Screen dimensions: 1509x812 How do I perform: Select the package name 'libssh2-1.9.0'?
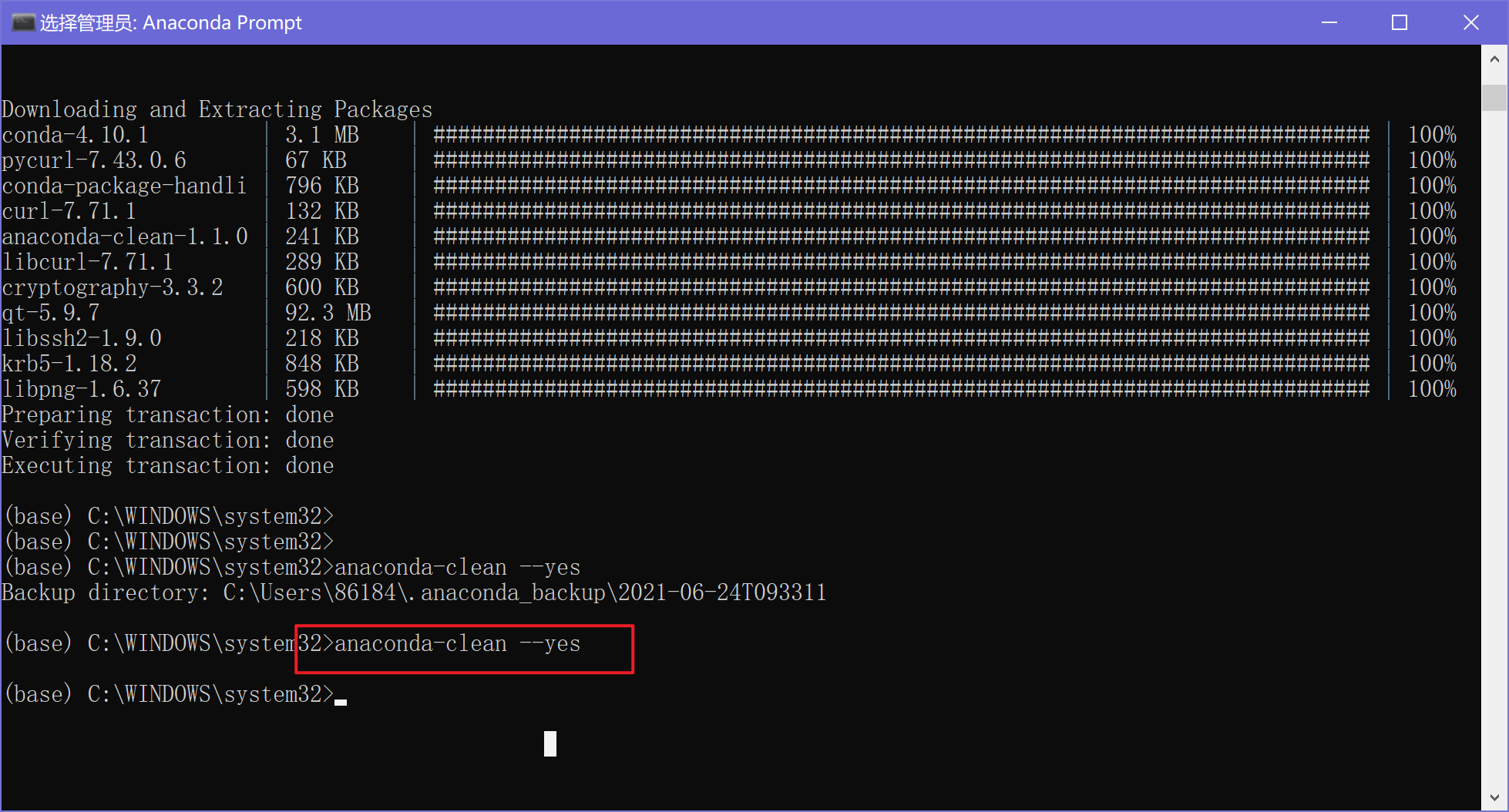(x=82, y=338)
